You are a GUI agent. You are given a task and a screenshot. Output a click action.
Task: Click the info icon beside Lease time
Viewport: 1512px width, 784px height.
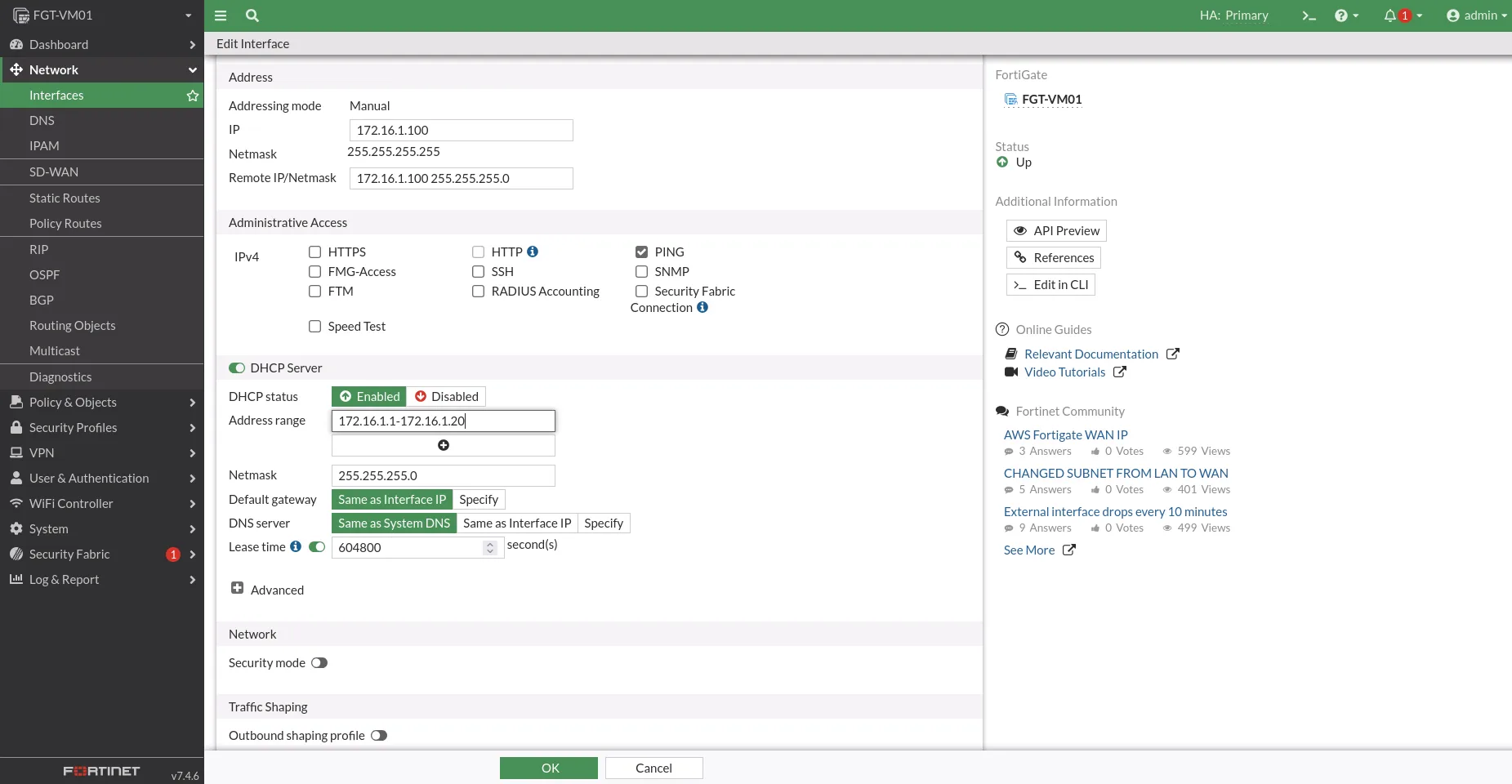coord(296,546)
